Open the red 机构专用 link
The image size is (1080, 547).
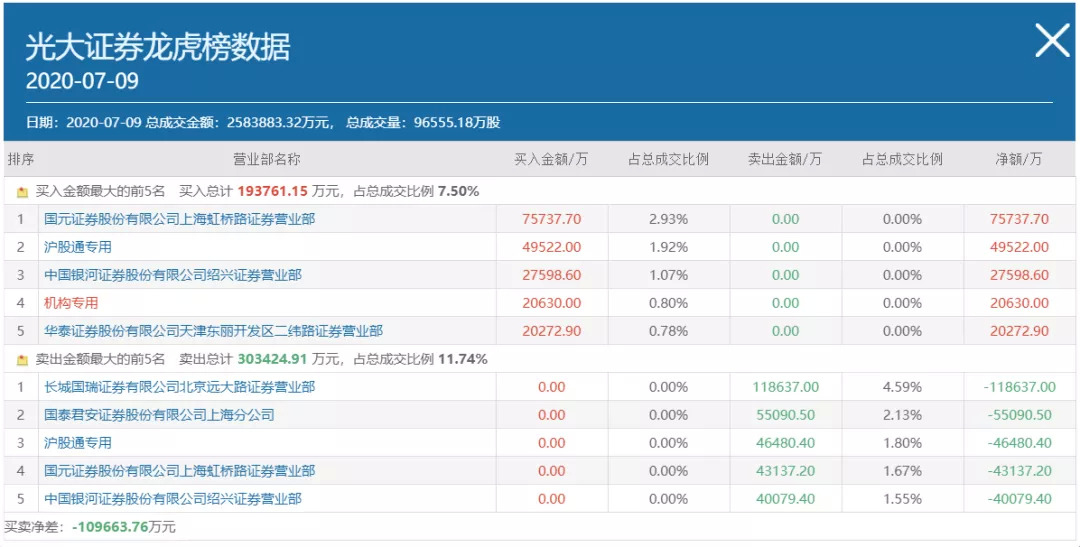pos(71,303)
